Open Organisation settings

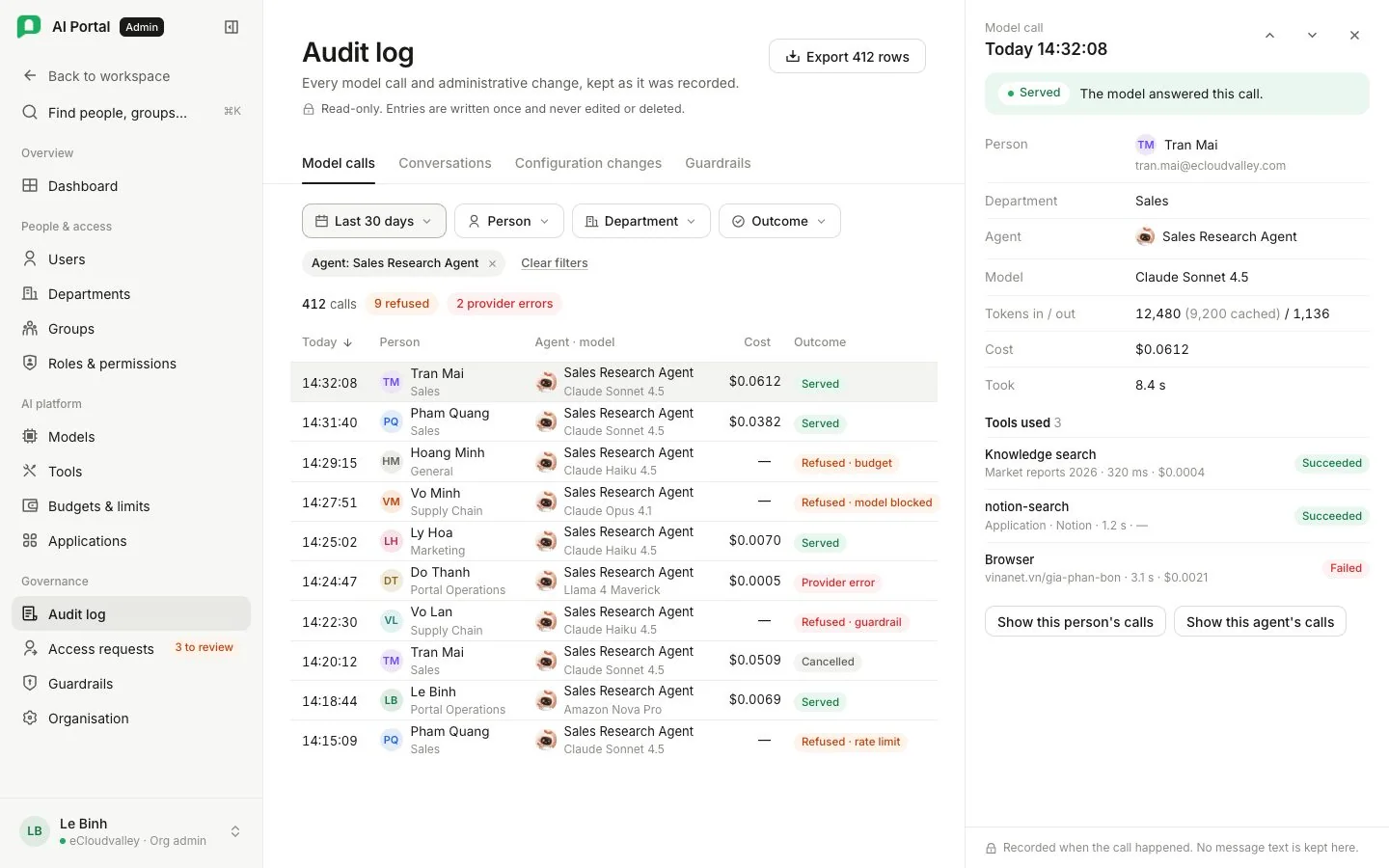[131, 718]
